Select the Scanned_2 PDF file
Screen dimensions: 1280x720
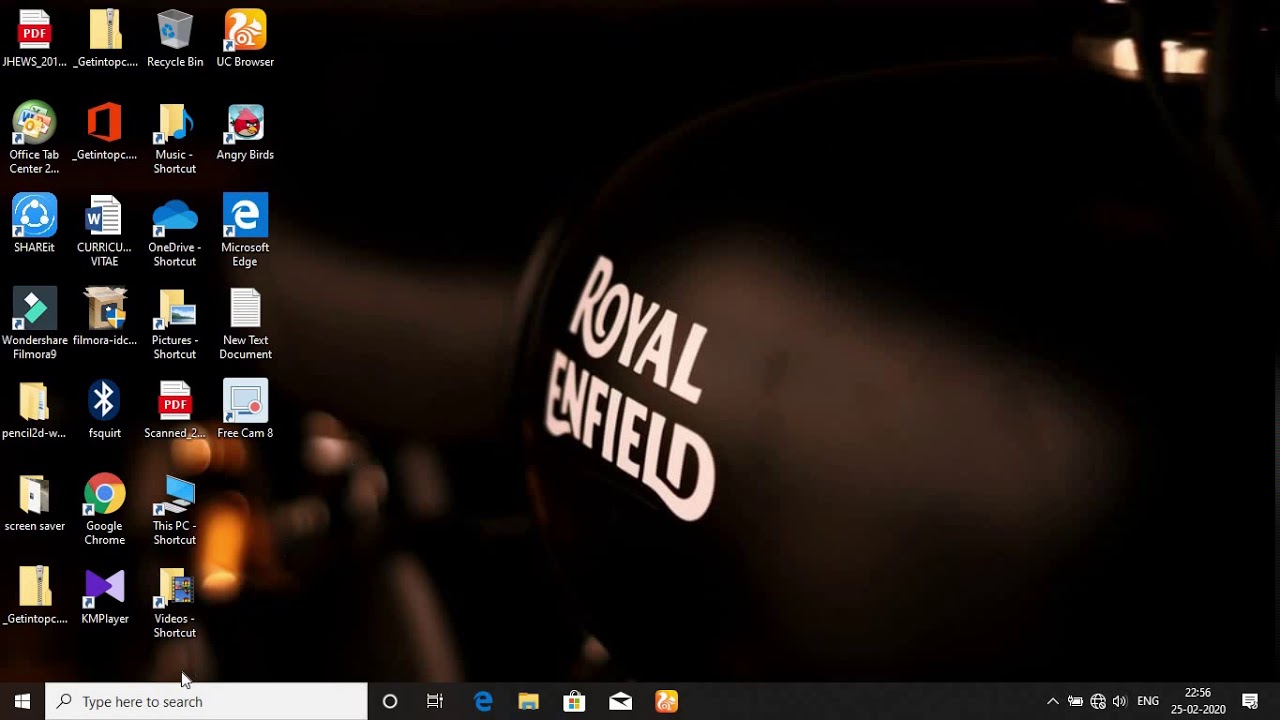175,410
